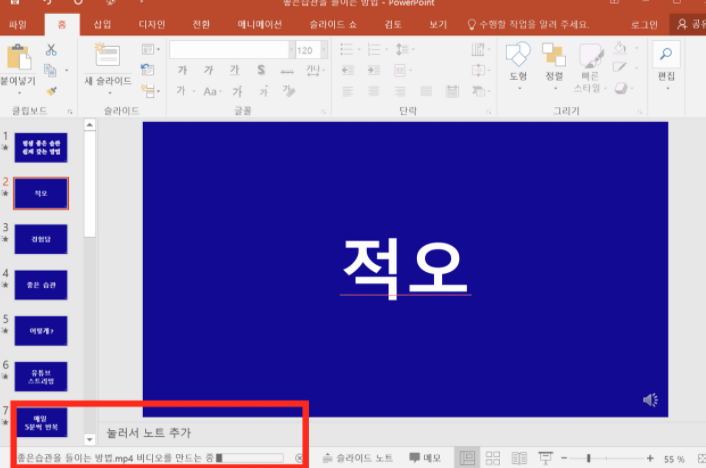Click the Shape Outline pen icon

(620, 68)
